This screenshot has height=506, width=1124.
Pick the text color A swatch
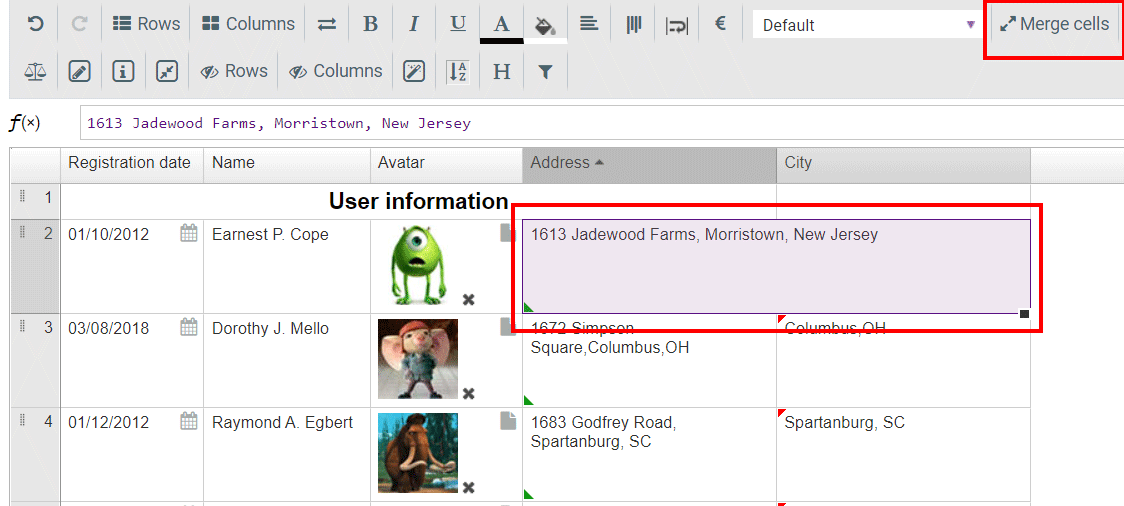tap(502, 24)
